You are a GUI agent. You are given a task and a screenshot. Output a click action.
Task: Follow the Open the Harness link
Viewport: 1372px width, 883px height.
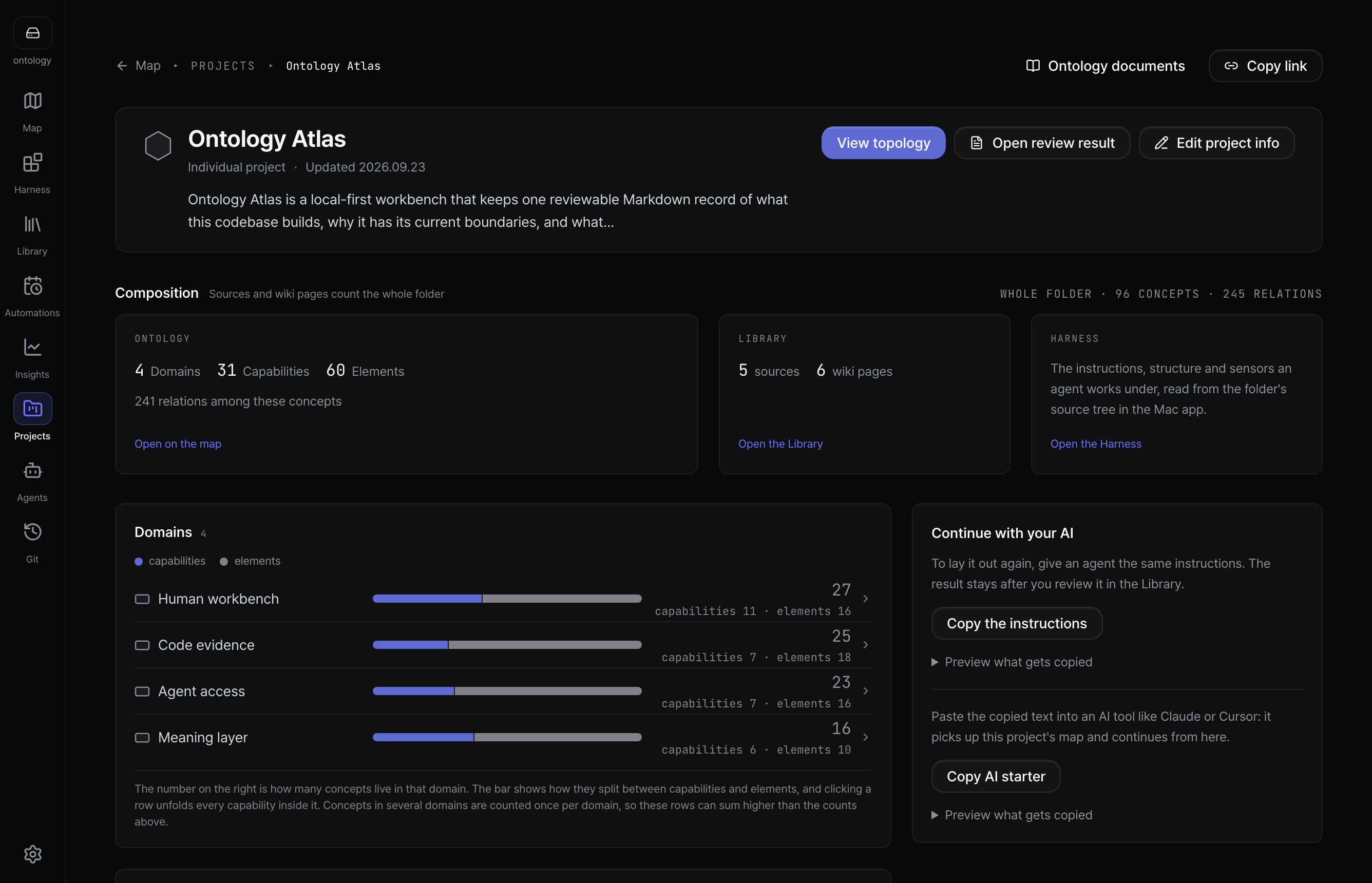point(1096,444)
